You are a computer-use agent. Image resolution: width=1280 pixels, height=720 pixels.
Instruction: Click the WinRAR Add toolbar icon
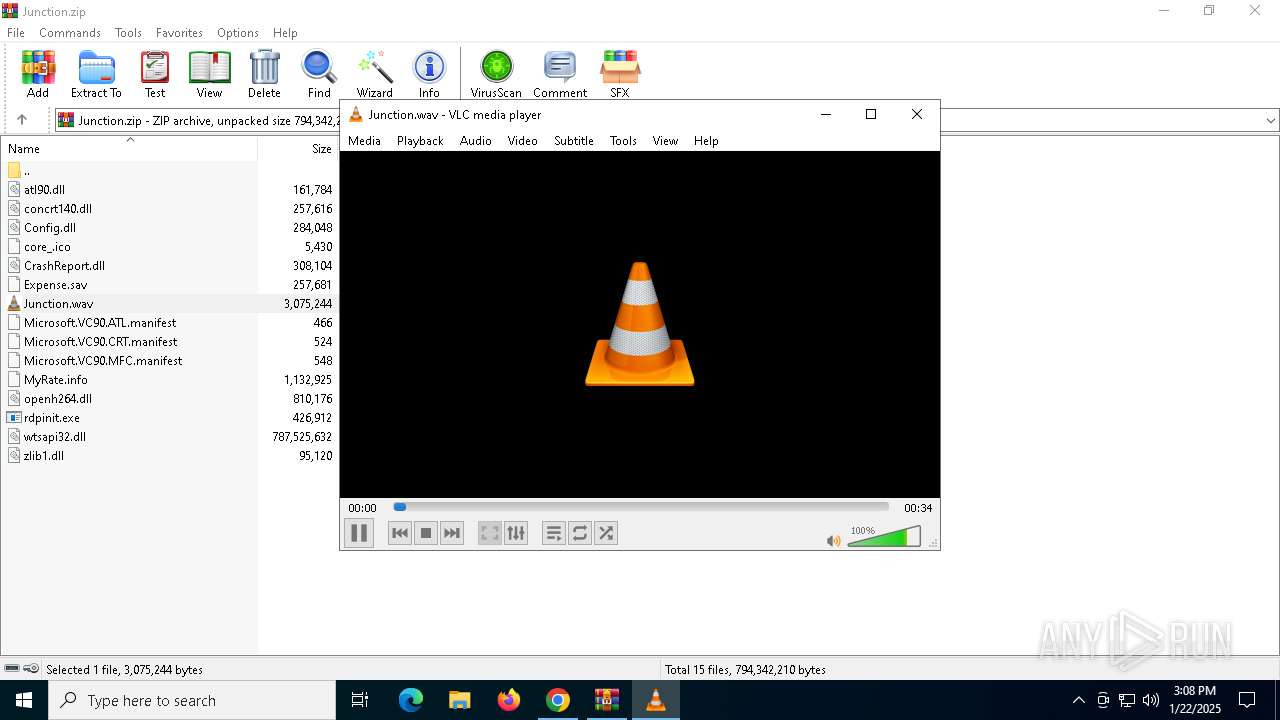tap(38, 75)
